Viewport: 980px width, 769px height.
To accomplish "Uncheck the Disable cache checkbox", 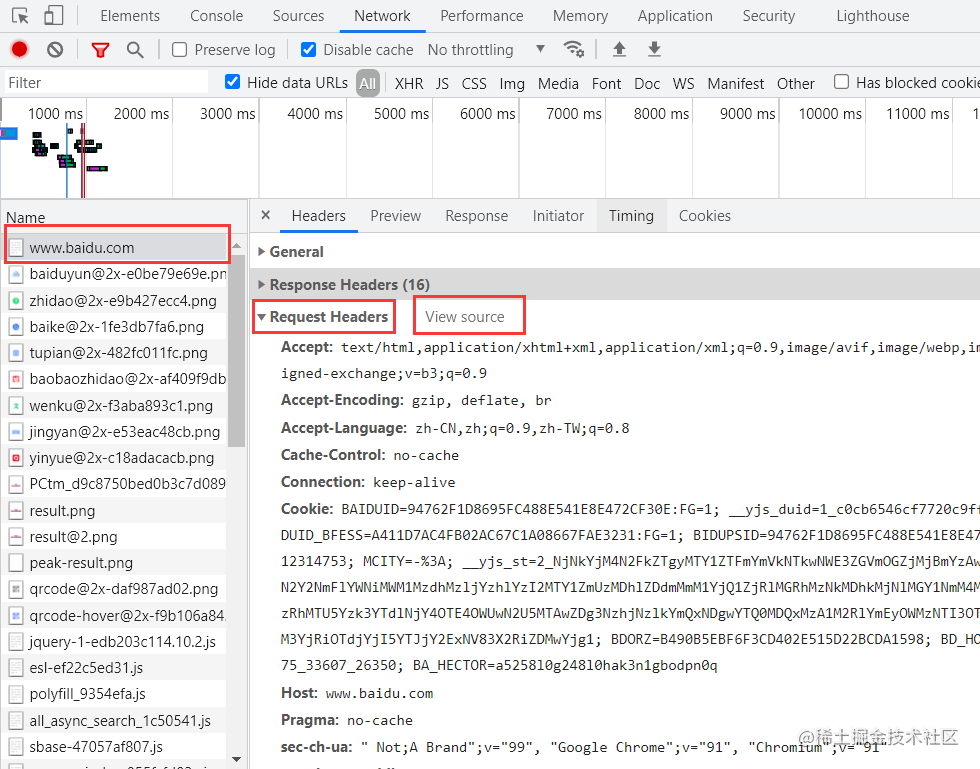I will (x=308, y=49).
